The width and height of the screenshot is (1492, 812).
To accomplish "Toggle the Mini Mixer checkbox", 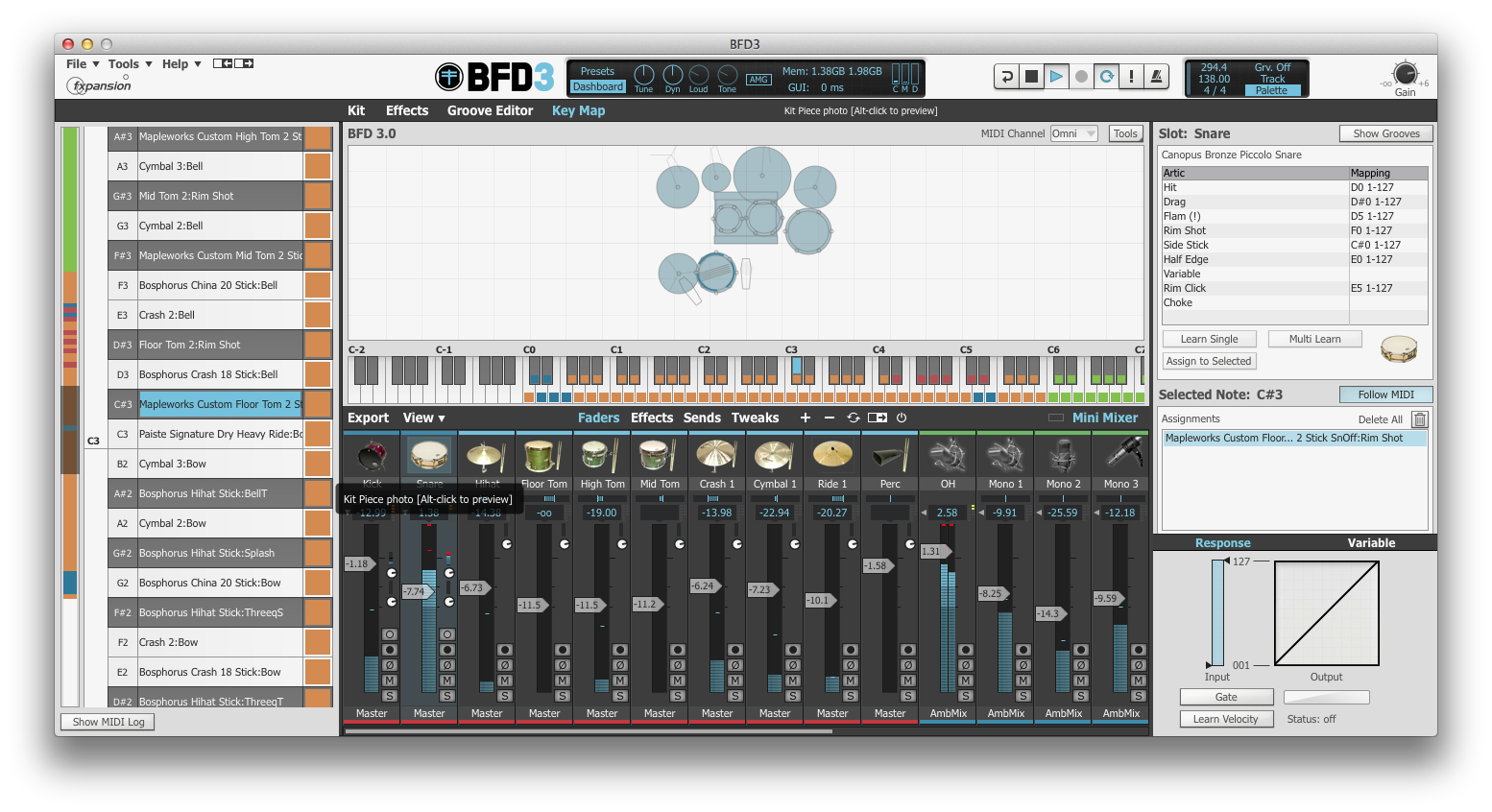I will coord(1056,418).
